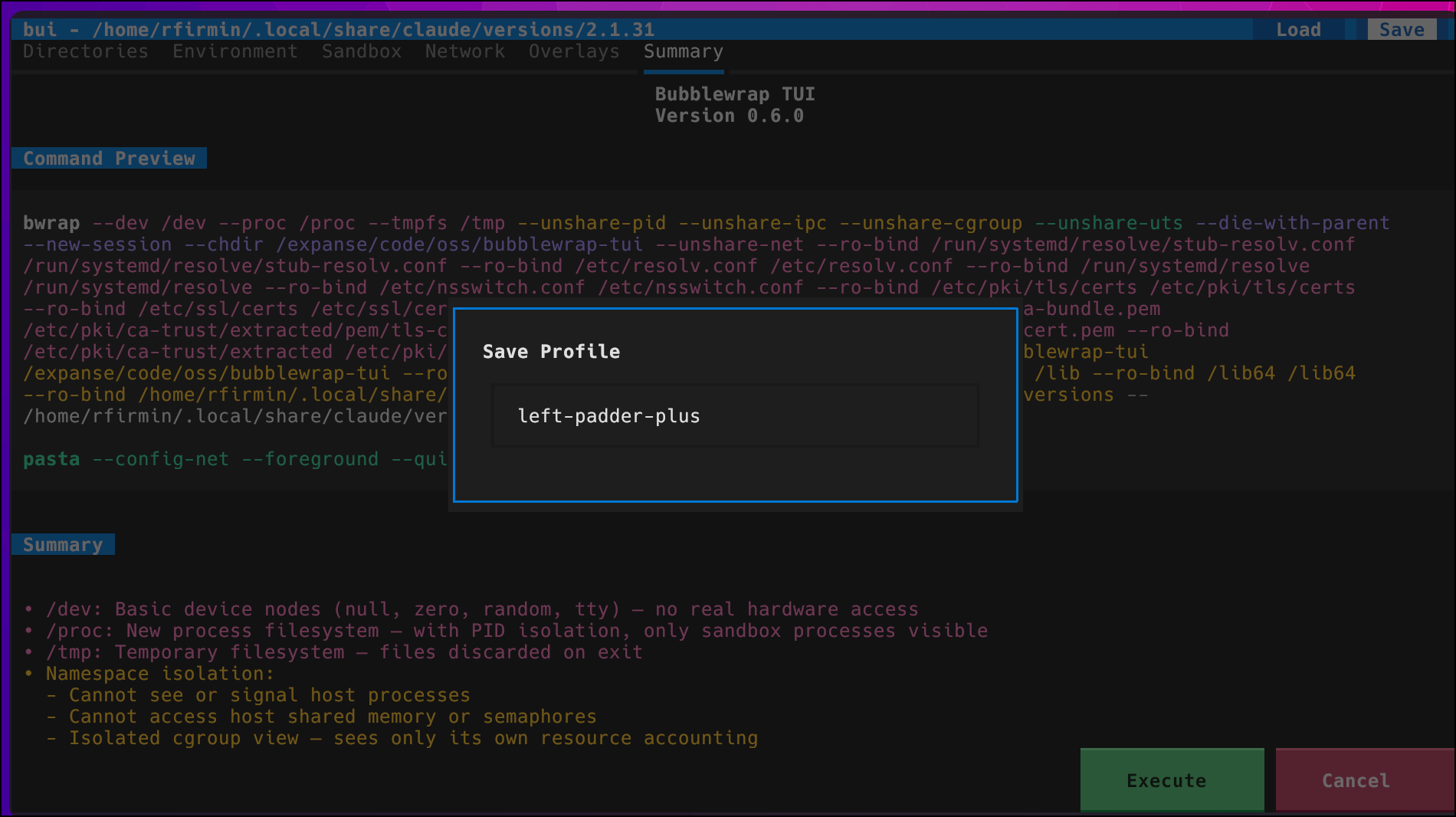Select the Summary tab
Screen dimensions: 1456x817
pyautogui.click(x=683, y=51)
